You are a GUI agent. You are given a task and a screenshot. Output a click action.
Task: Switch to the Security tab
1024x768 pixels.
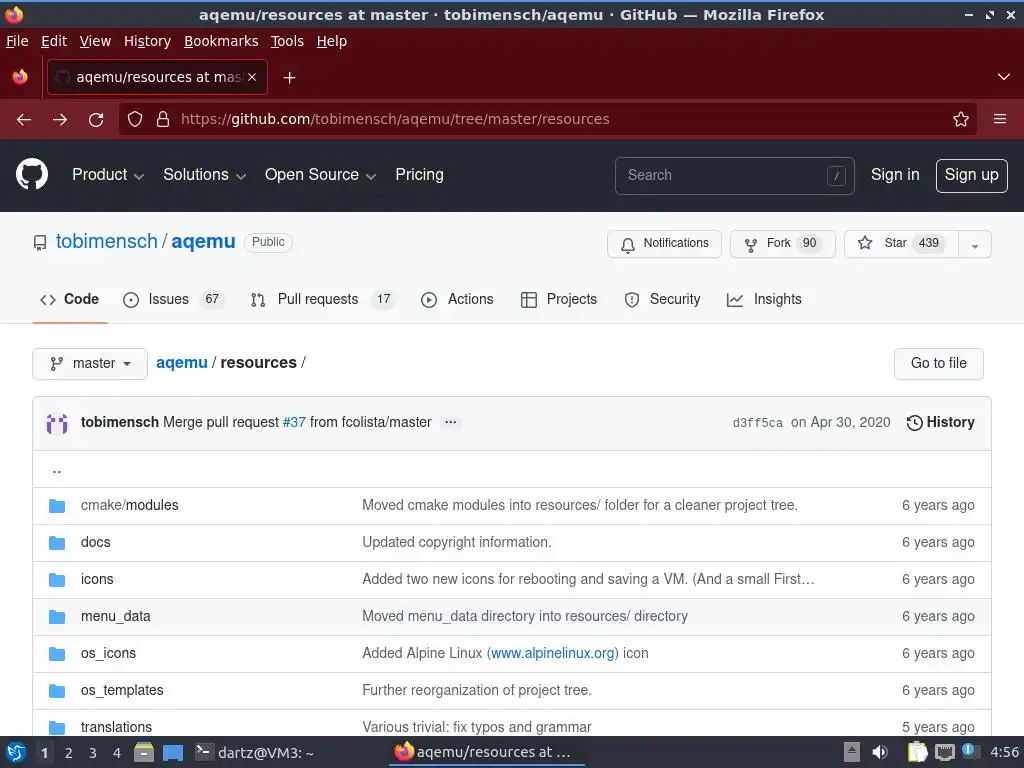pyautogui.click(x=662, y=299)
